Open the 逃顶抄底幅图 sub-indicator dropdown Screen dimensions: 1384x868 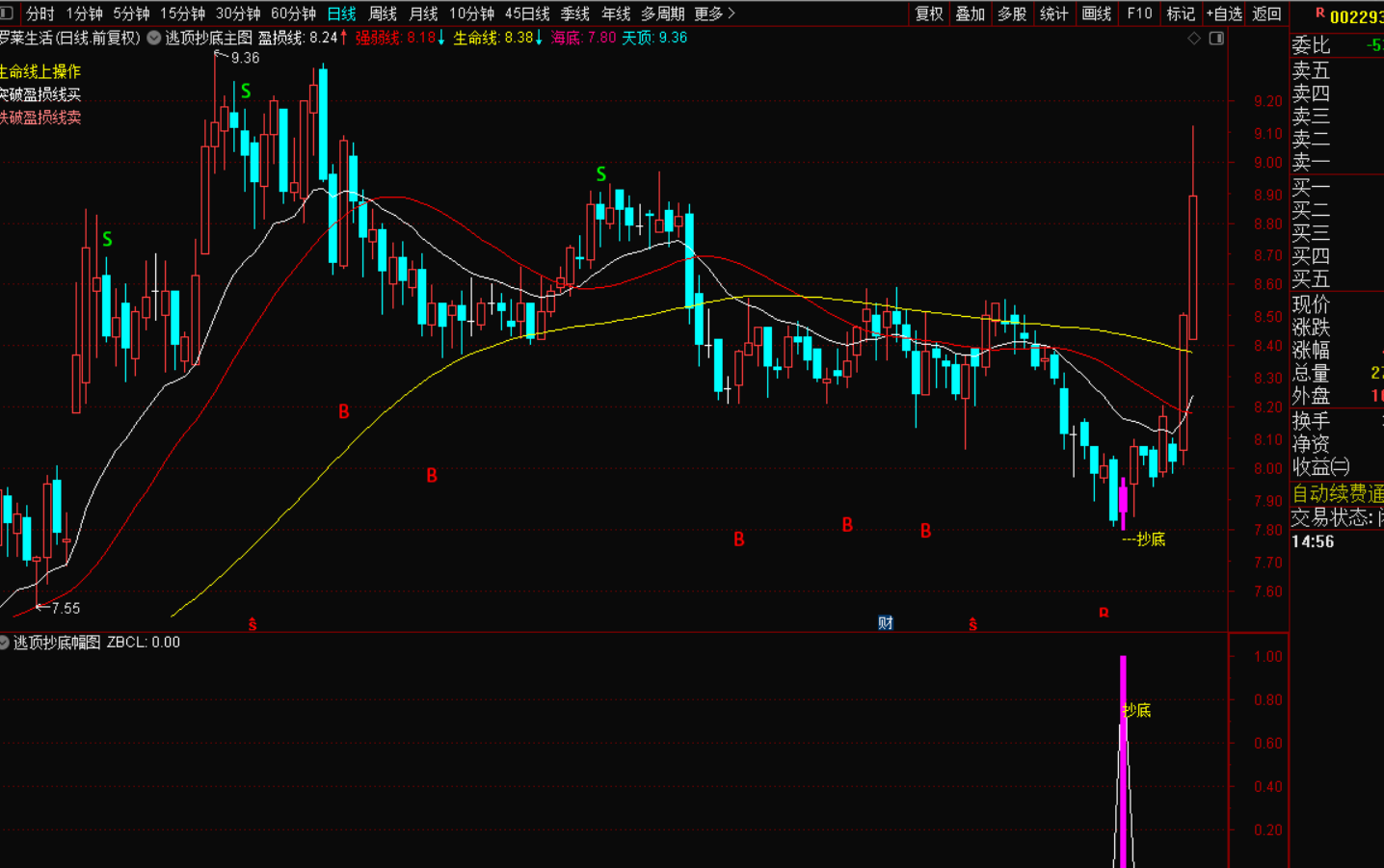point(5,643)
